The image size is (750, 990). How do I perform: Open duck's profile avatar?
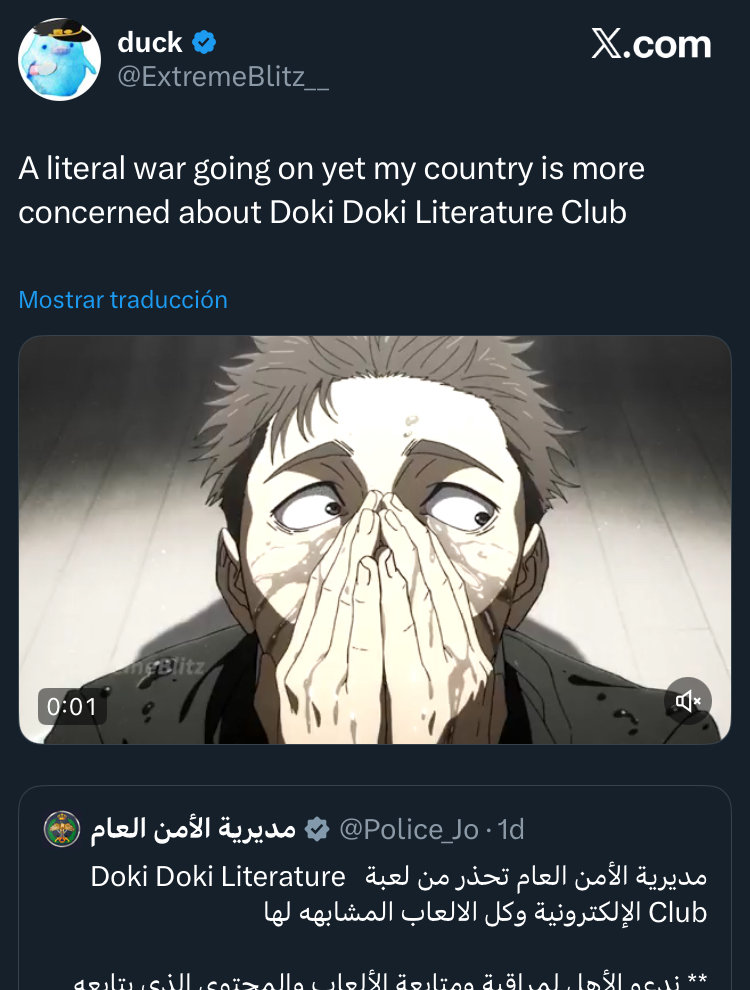click(59, 59)
